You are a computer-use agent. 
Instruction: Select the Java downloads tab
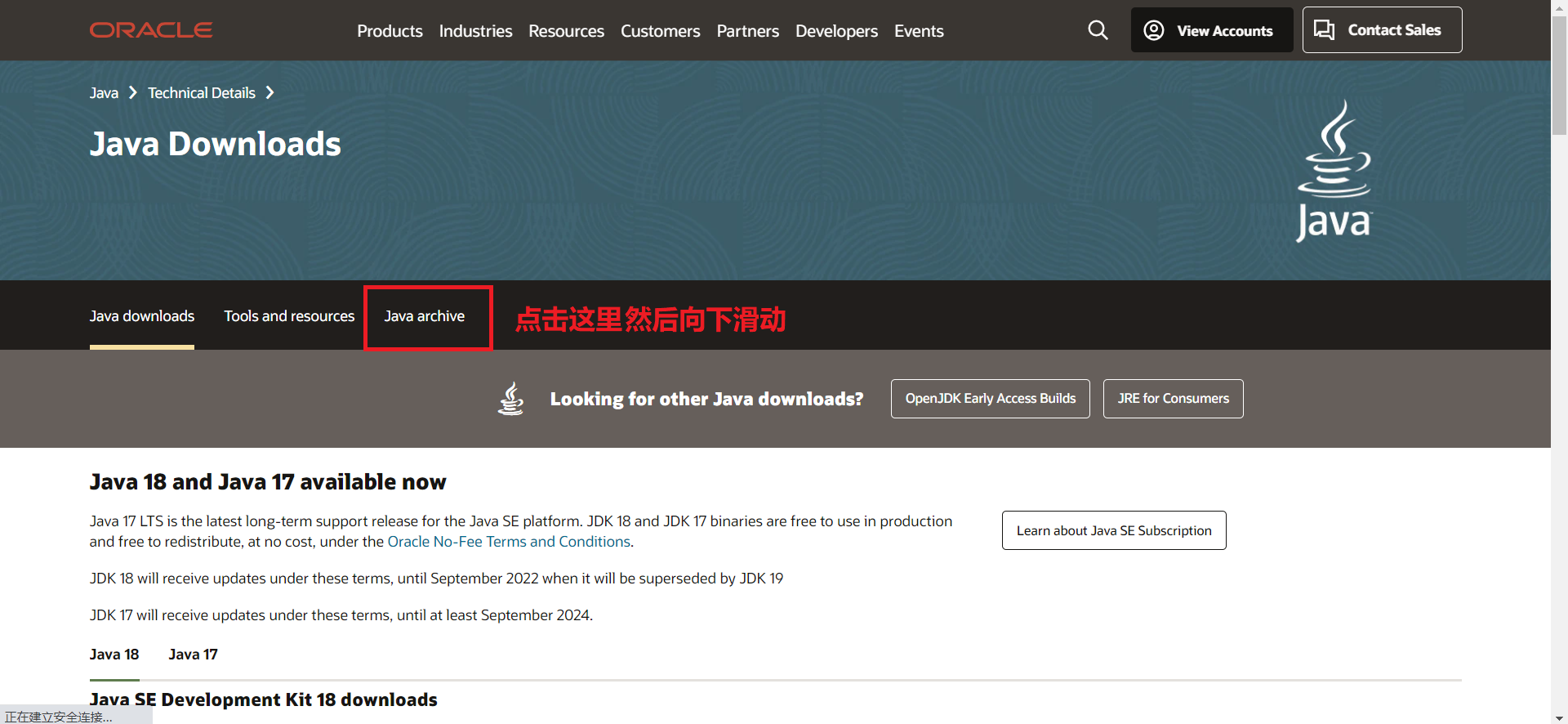tap(142, 316)
